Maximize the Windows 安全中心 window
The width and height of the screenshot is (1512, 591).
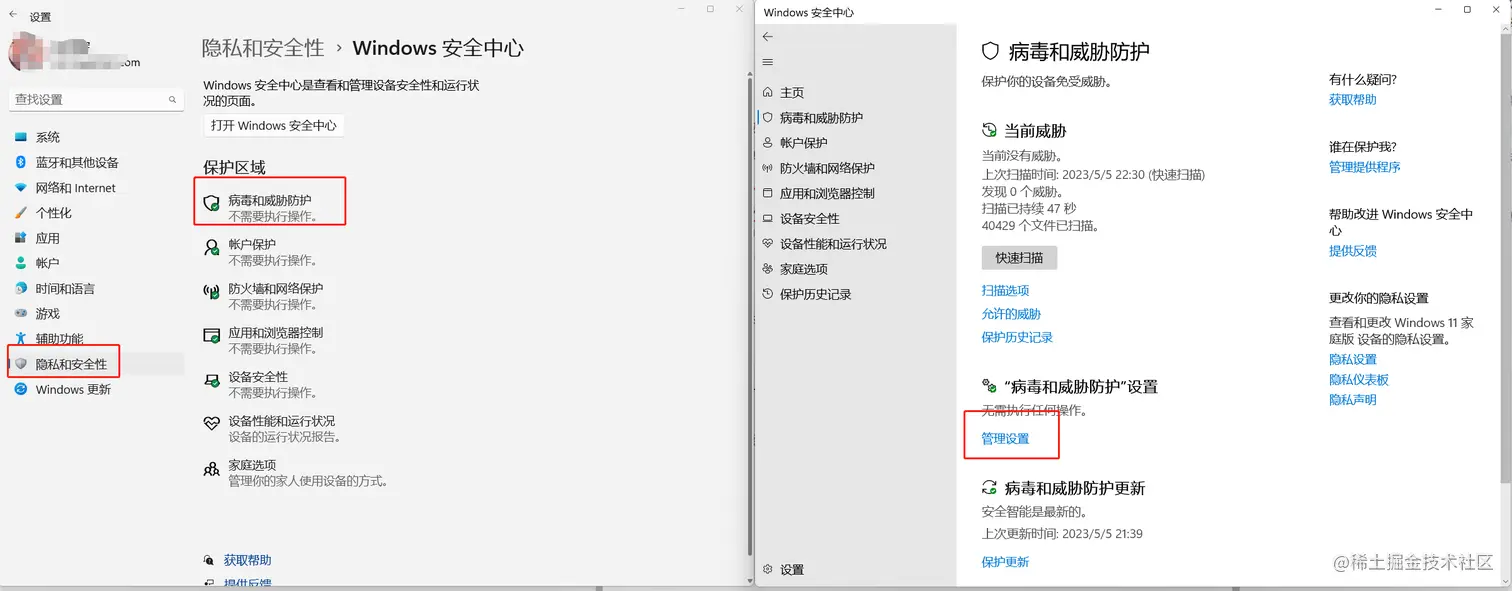coord(1467,10)
